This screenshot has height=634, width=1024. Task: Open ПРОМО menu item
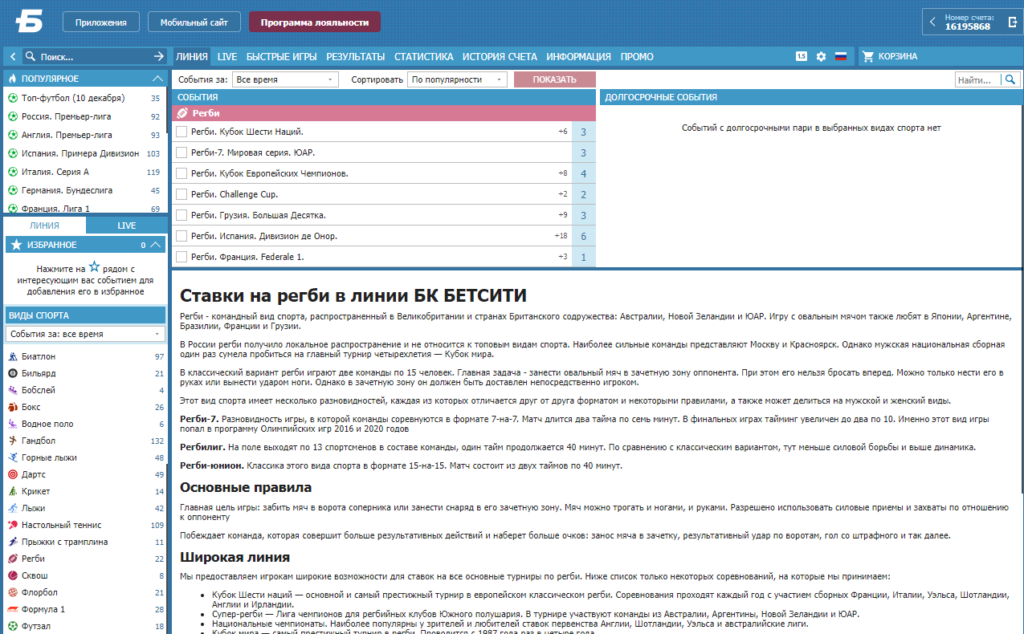click(x=637, y=57)
